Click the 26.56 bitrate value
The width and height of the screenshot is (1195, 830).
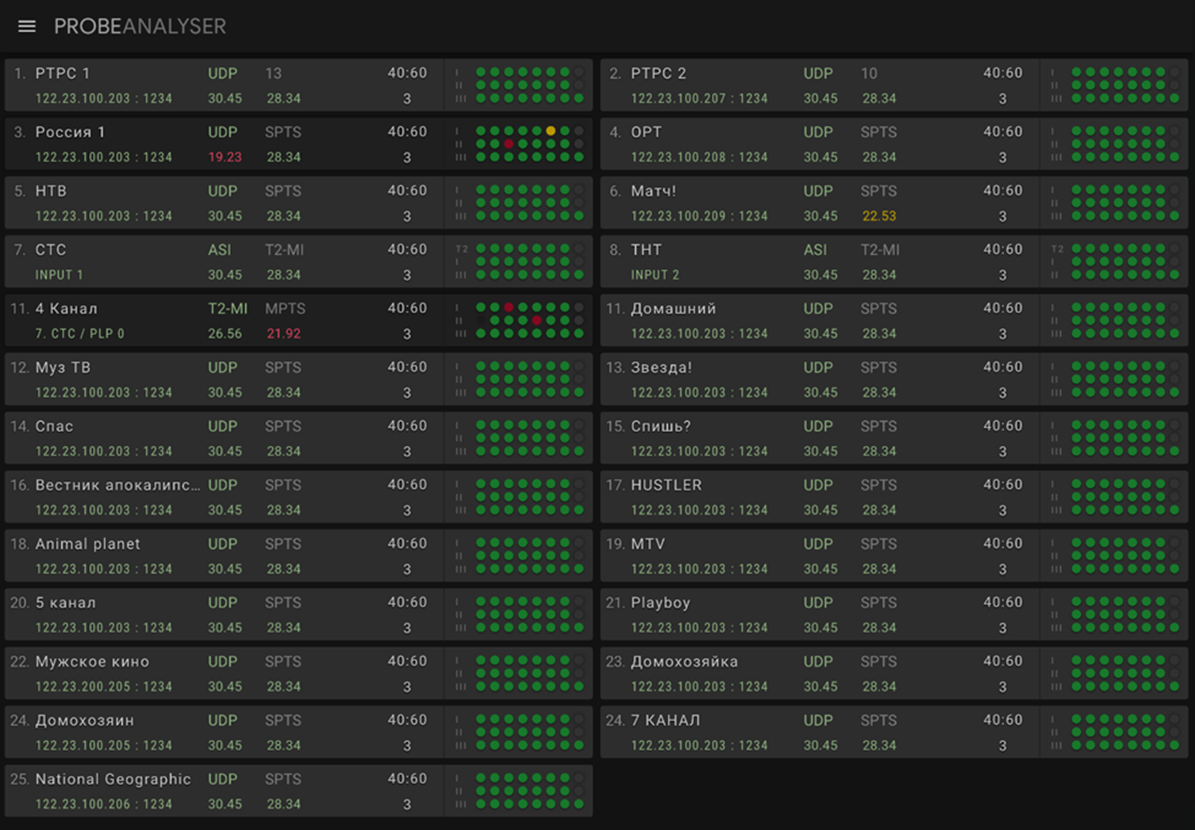coord(225,333)
